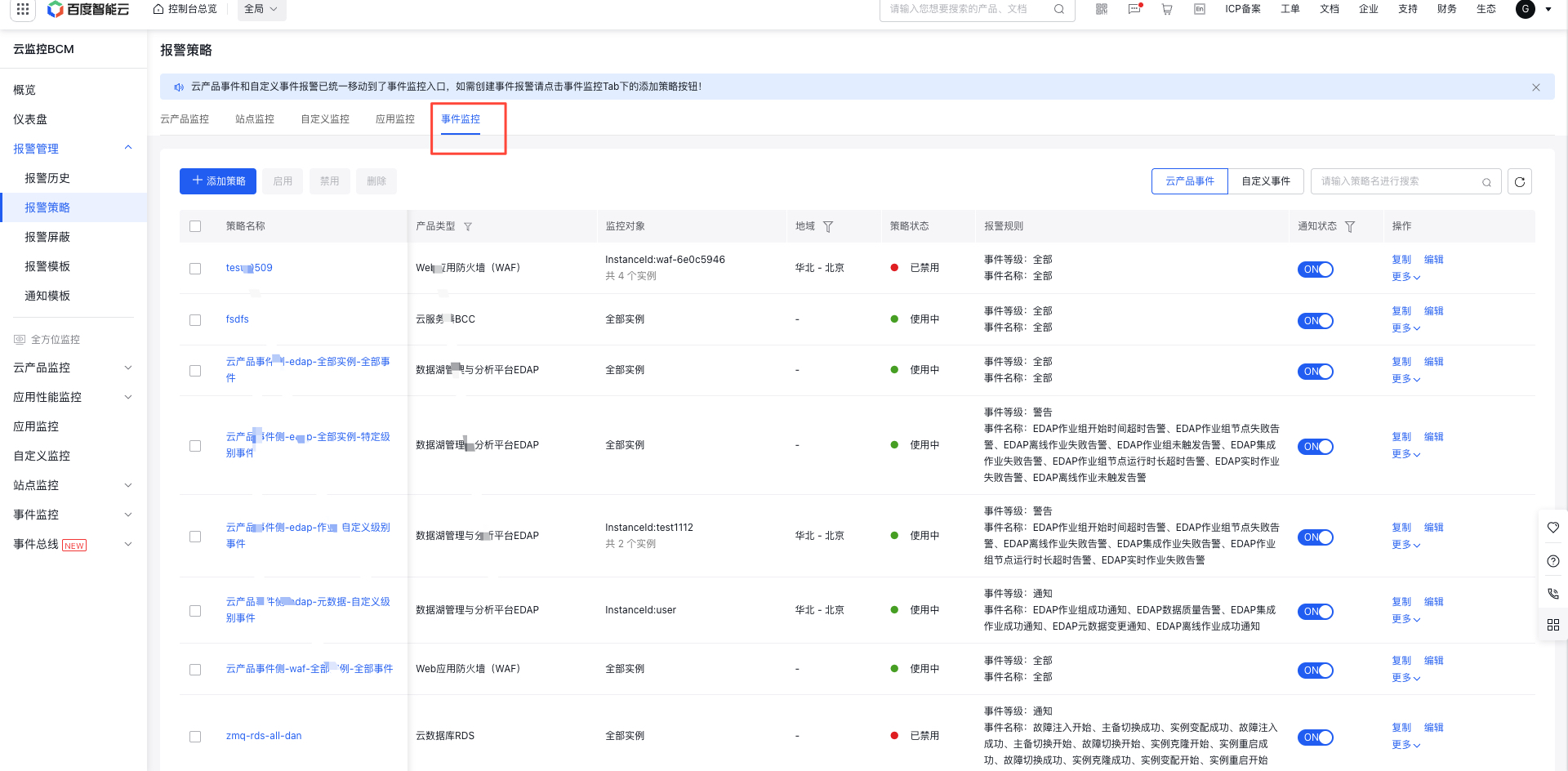Screen dimensions: 1568x771
Task: Click the phone contact icon on right rail
Action: click(x=1553, y=594)
